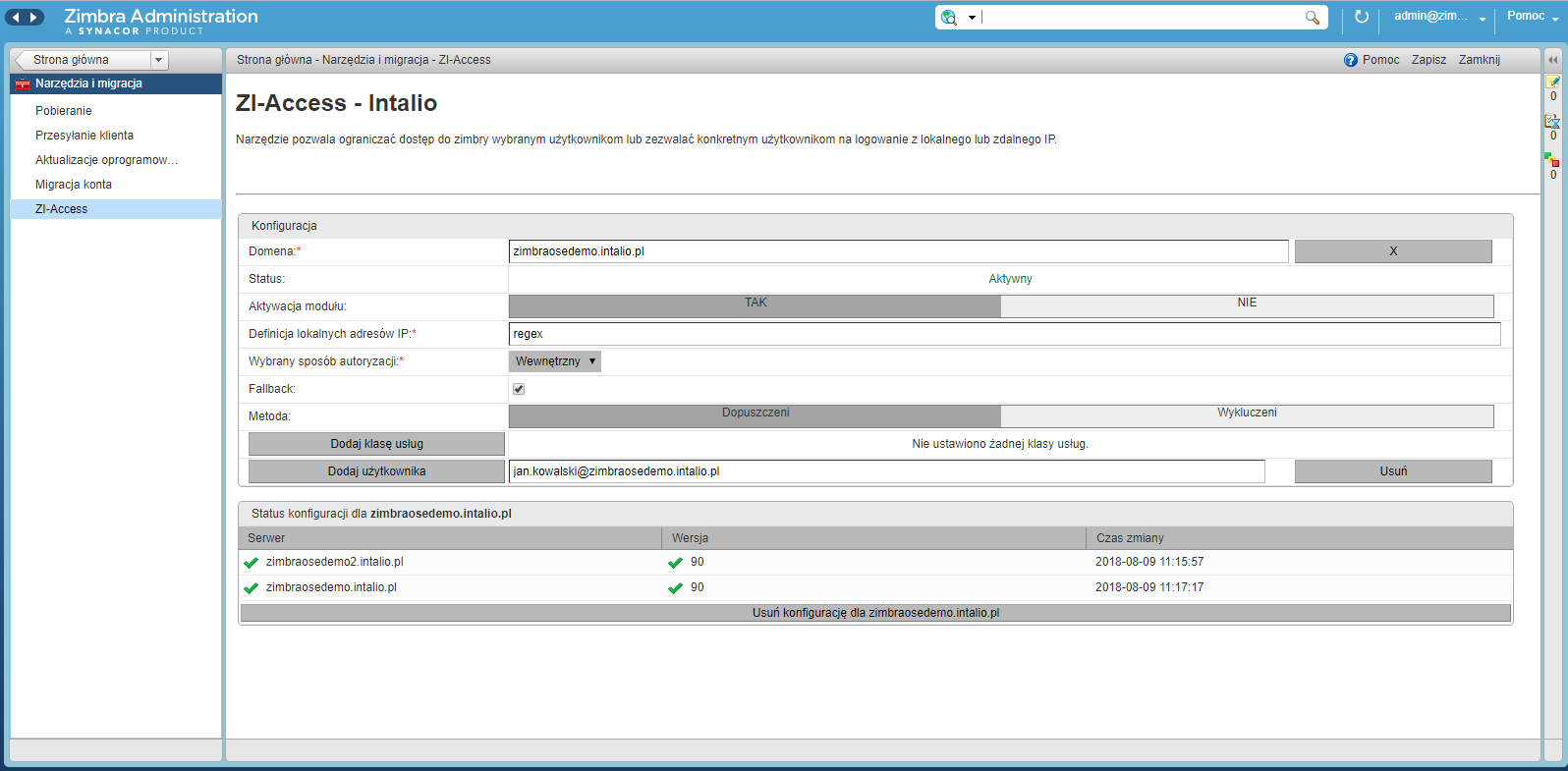1568x771 pixels.
Task: Click the X button next to Domena
Action: coord(1393,251)
